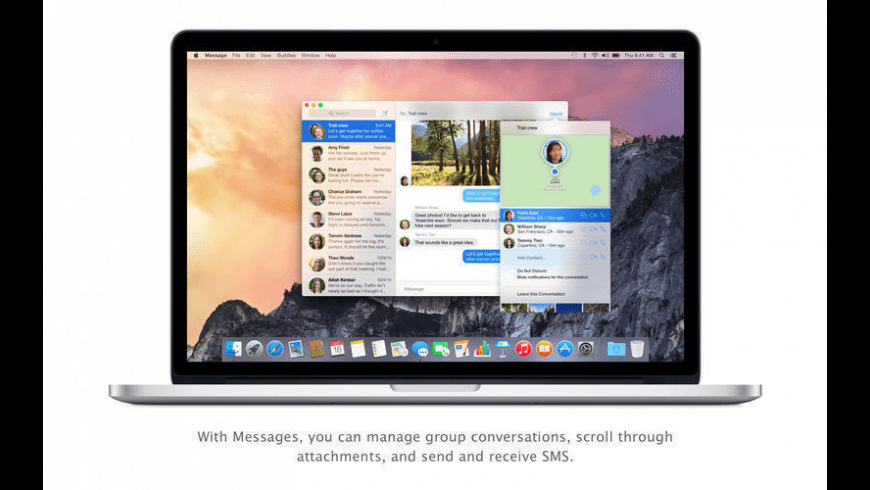Click Wi-Fi status icon in menu bar

[x=594, y=55]
